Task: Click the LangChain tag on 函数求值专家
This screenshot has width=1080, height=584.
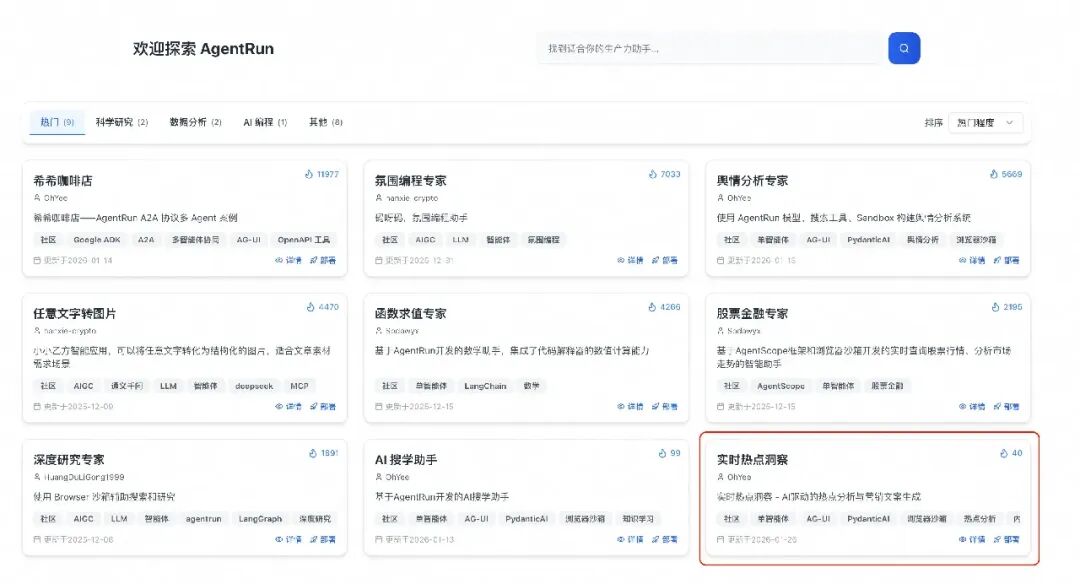Action: 486,385
